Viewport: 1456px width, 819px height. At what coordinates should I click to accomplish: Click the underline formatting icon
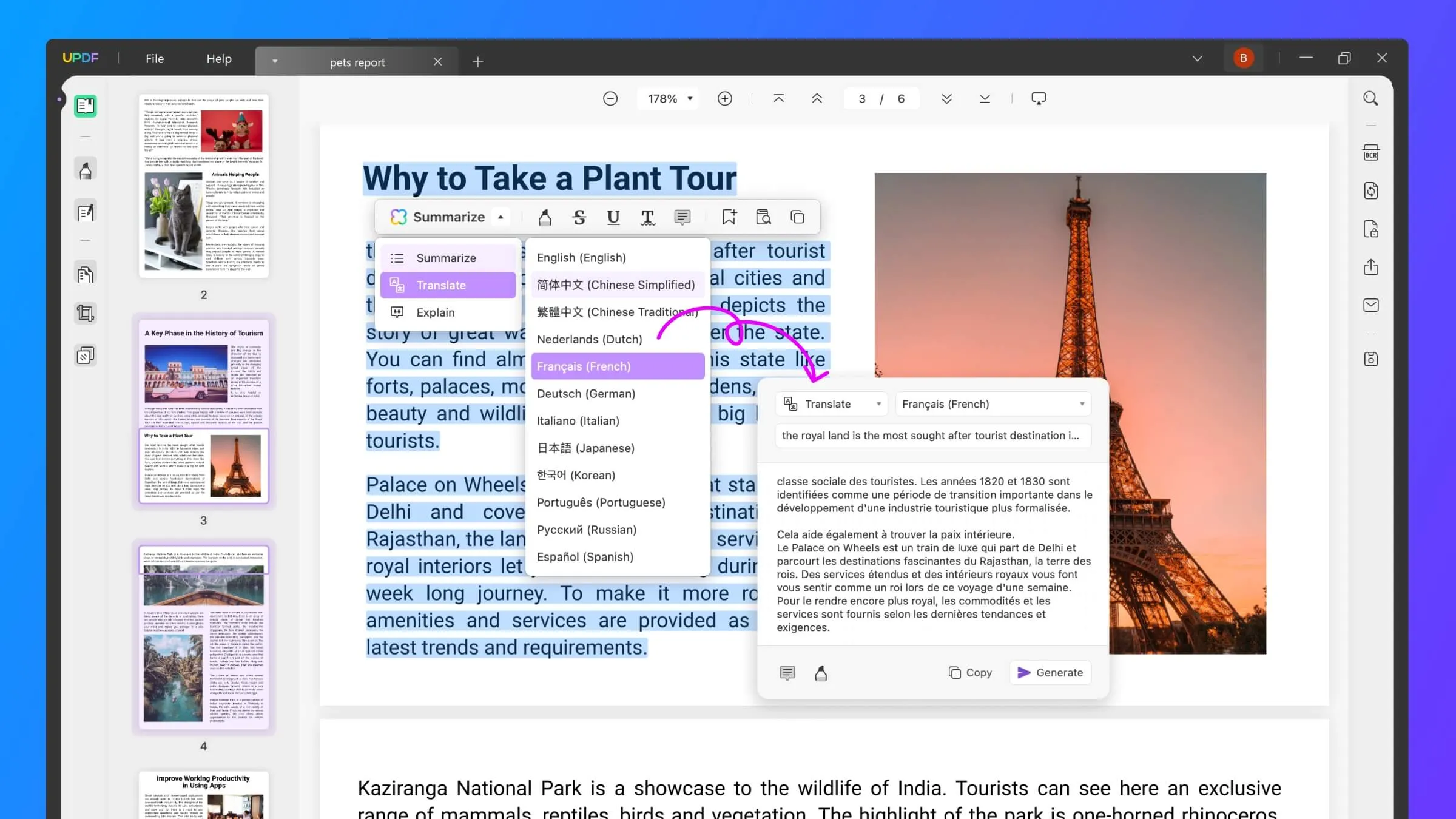[613, 217]
